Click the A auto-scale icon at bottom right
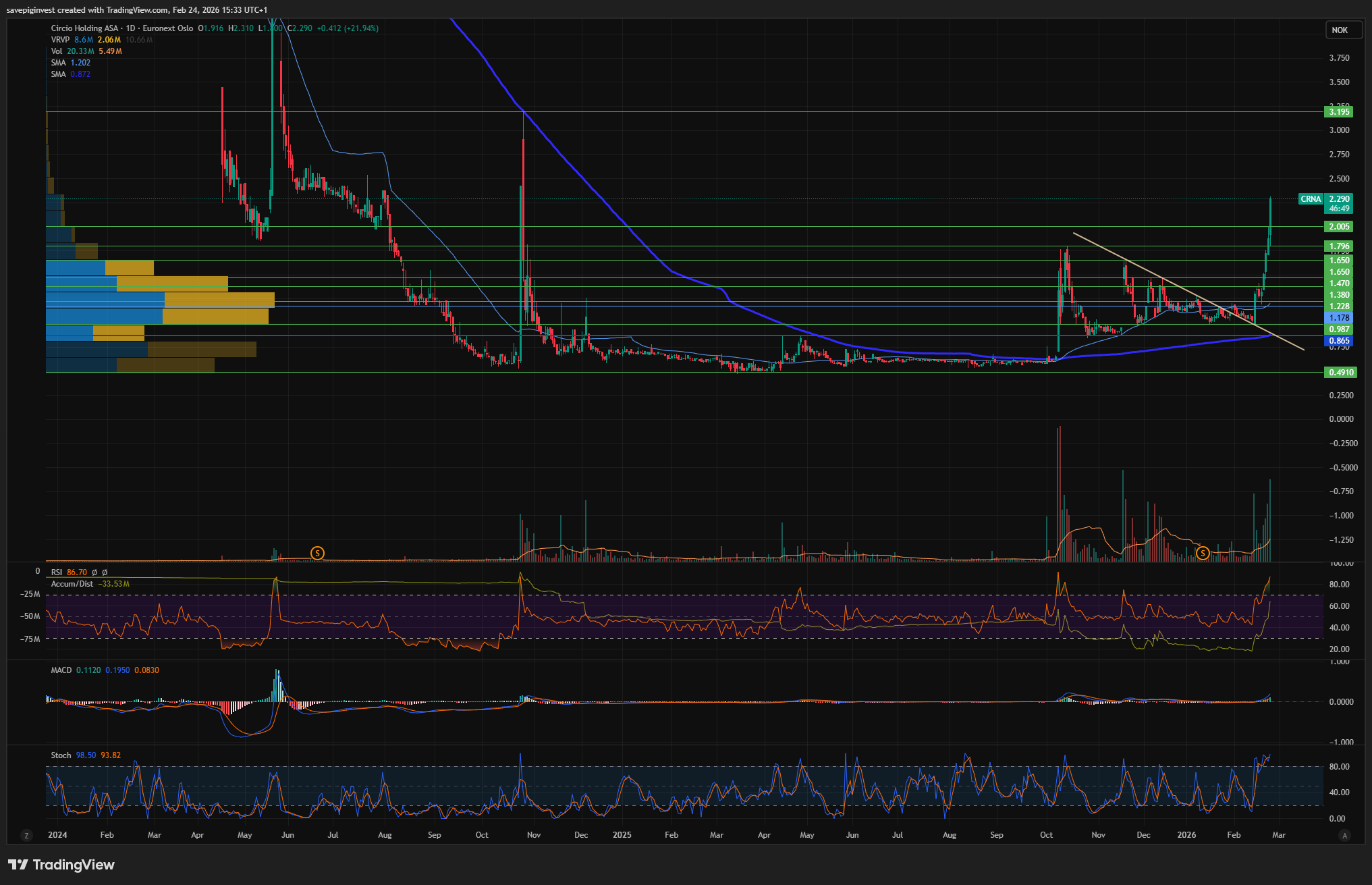Image resolution: width=1372 pixels, height=885 pixels. pyautogui.click(x=1344, y=836)
